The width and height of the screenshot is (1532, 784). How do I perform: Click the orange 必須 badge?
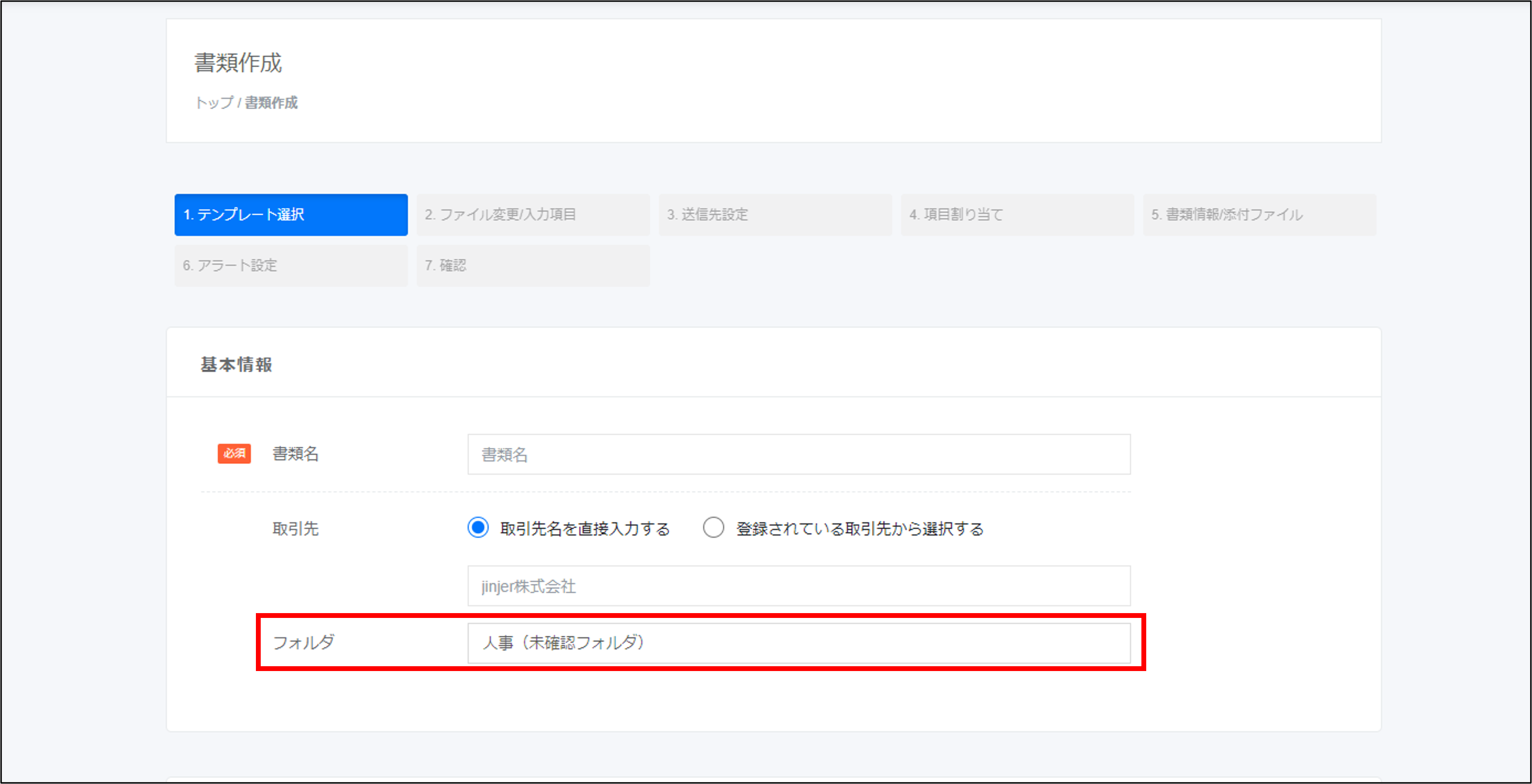tap(234, 454)
